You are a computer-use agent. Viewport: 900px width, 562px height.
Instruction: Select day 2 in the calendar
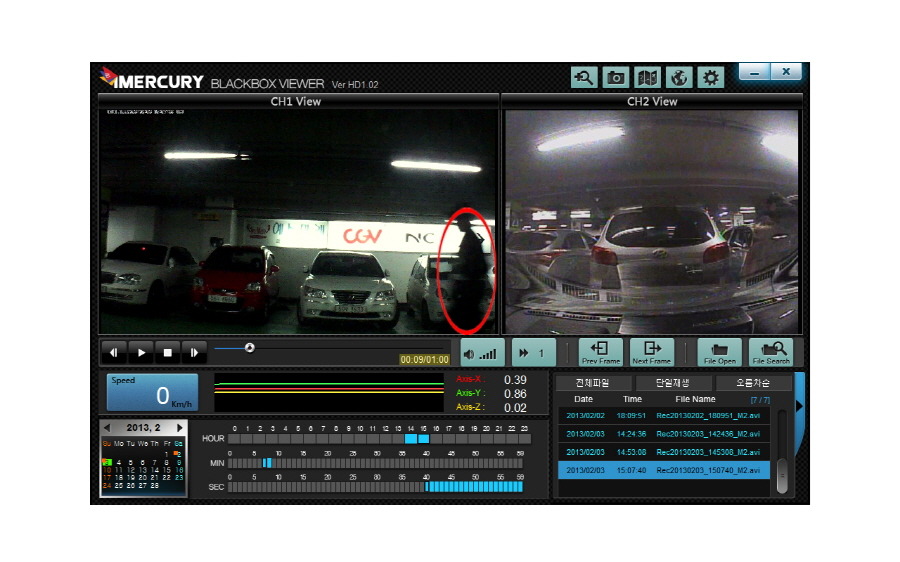click(179, 454)
